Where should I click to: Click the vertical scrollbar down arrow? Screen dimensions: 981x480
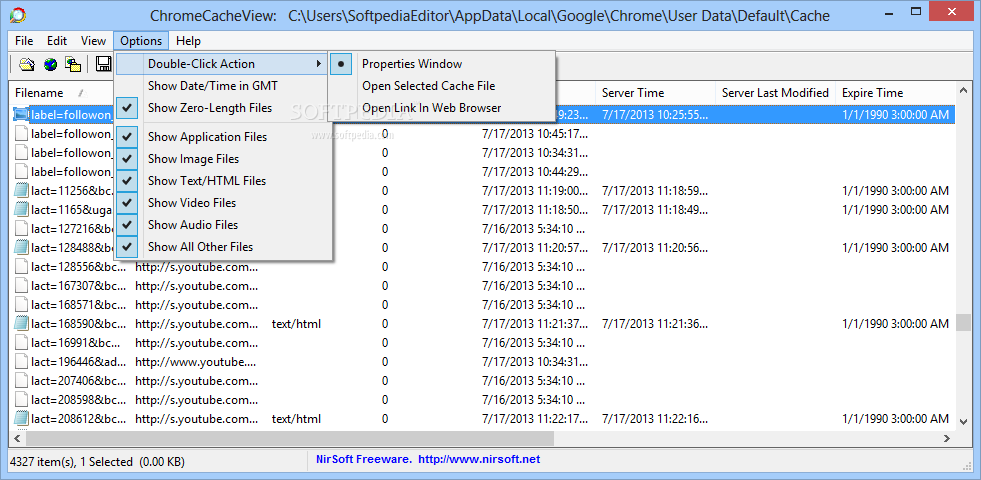(x=963, y=420)
